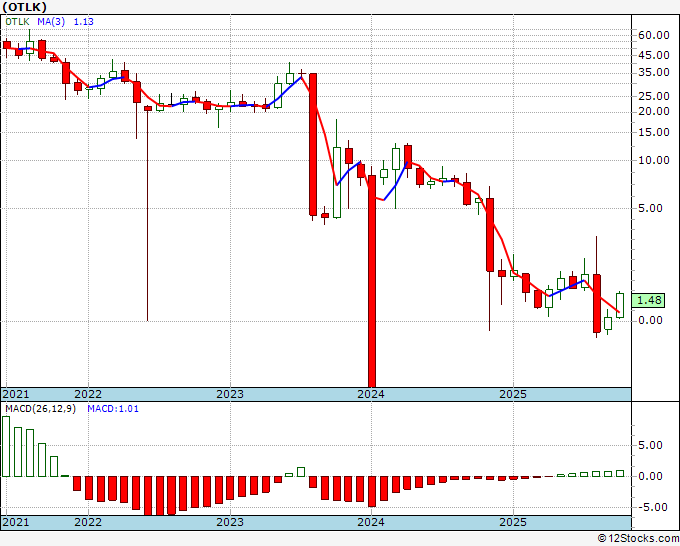The image size is (680, 546).
Task: Click 2021 on the MACD timeline
Action: coord(16,522)
